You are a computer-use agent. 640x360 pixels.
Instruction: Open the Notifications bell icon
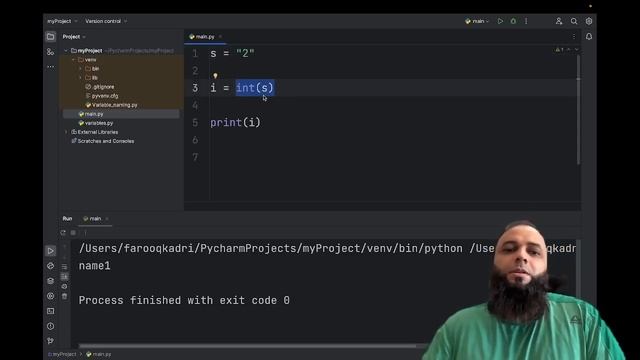pyautogui.click(x=589, y=37)
